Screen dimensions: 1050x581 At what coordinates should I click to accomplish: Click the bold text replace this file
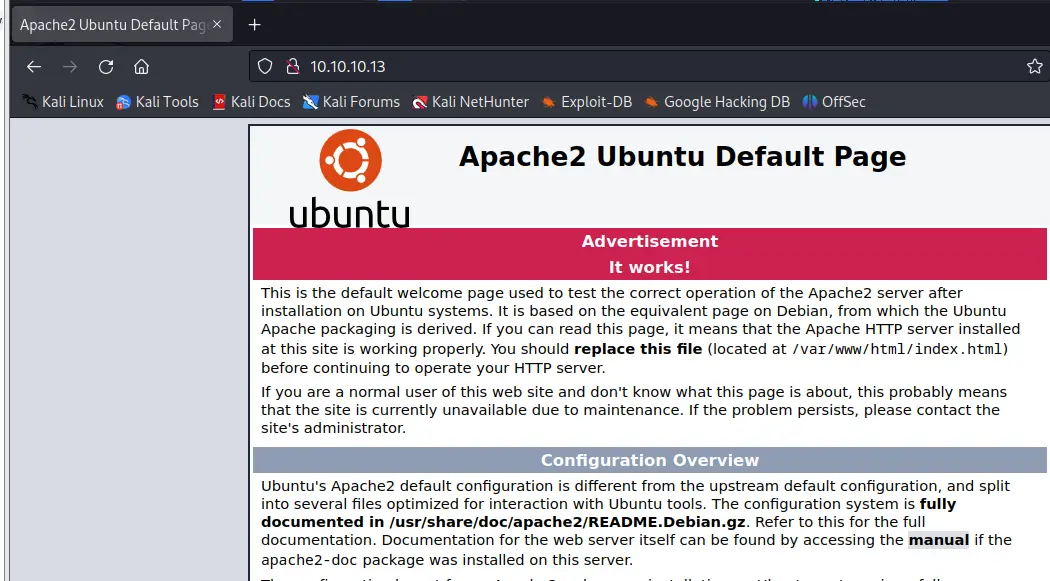pyautogui.click(x=638, y=349)
